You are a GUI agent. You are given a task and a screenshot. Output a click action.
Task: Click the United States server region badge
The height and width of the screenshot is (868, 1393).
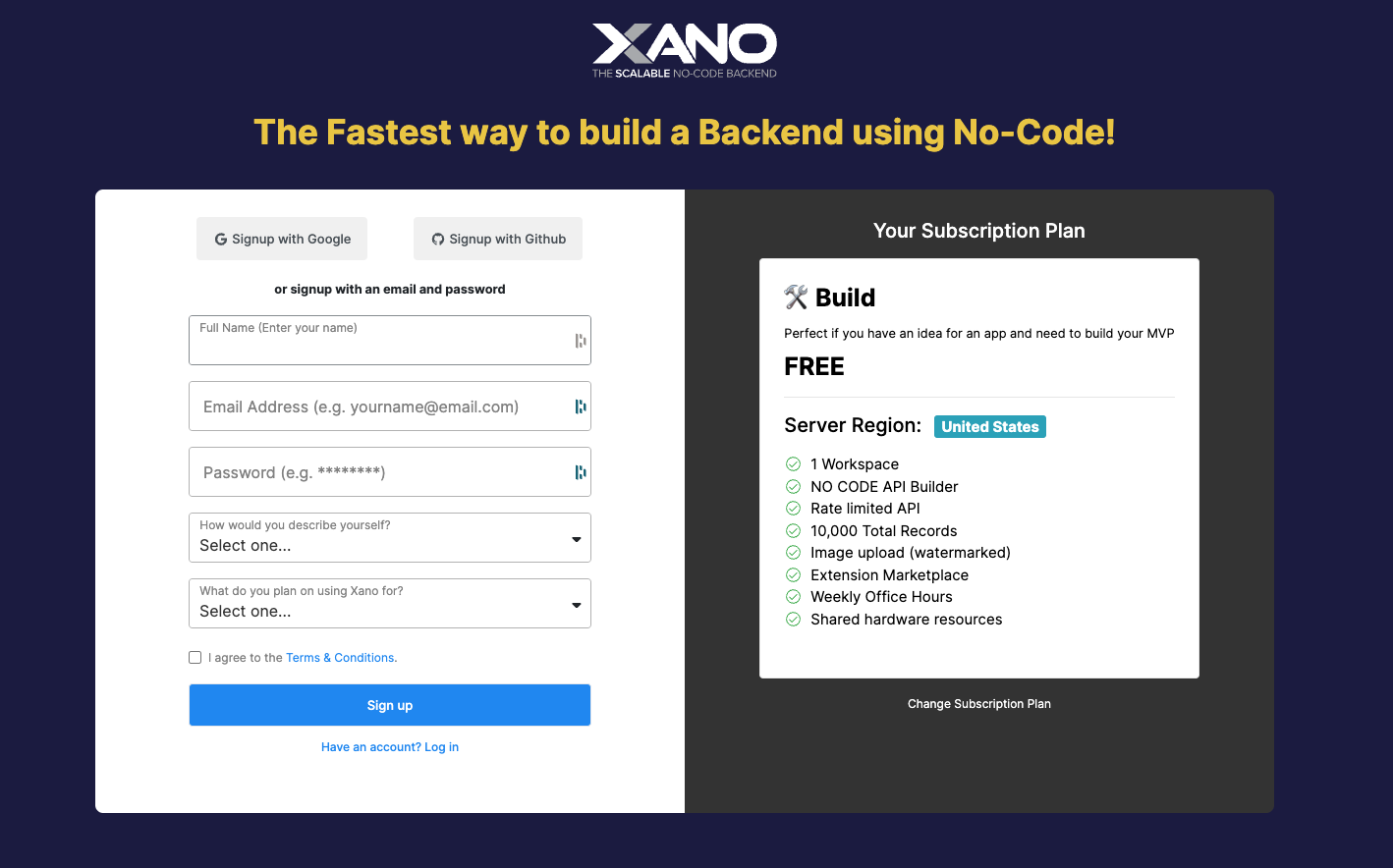[x=989, y=427]
